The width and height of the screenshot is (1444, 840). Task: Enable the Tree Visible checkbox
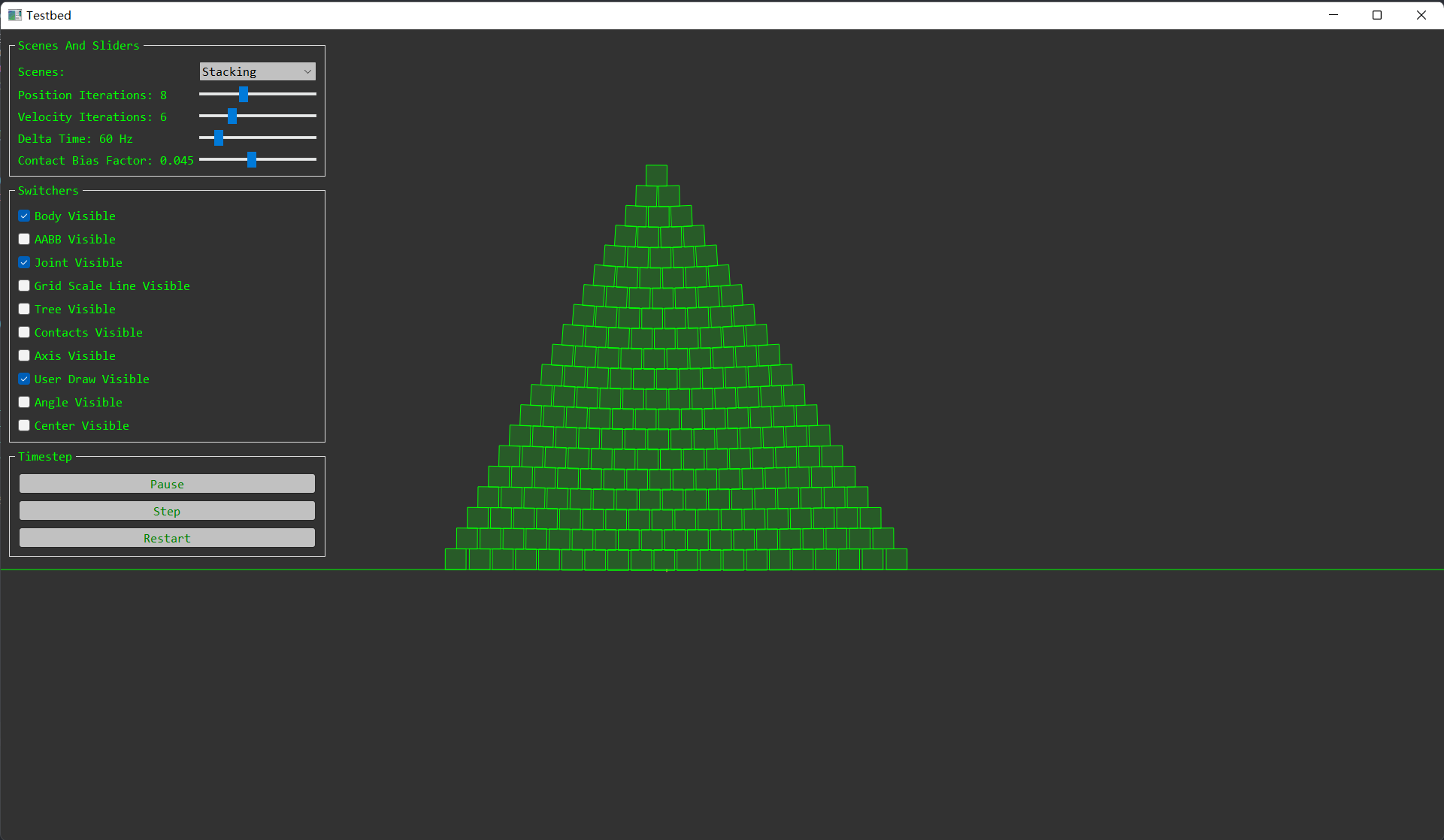(24, 310)
